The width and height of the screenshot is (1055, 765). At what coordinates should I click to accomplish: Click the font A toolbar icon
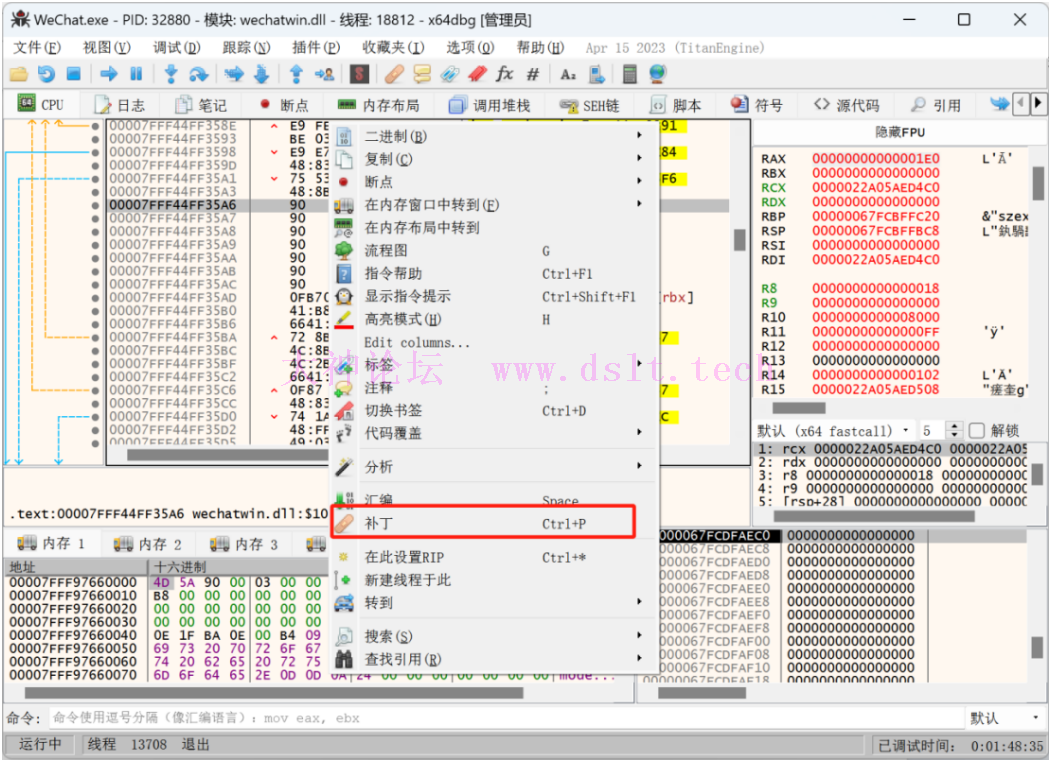coord(568,74)
